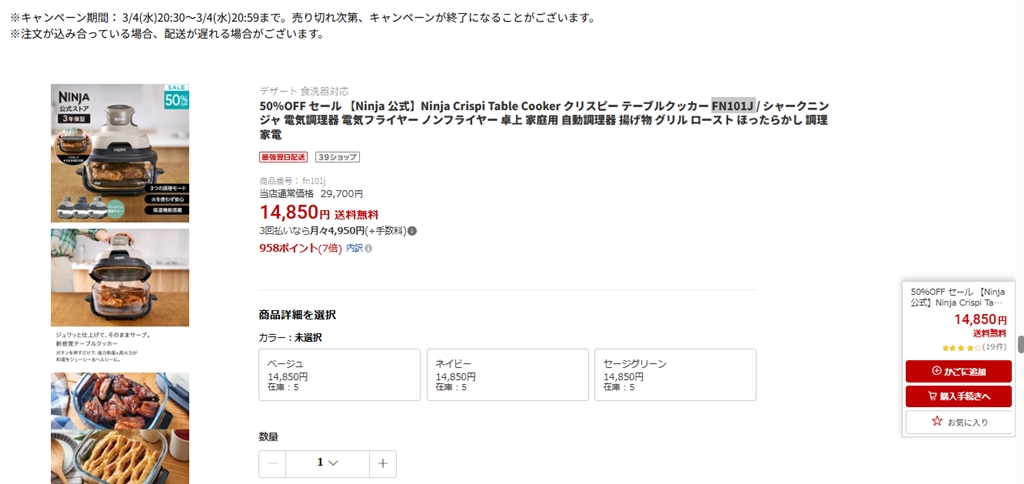The height and width of the screenshot is (484, 1024).
Task: Open the 内訳 points breakdown link
Action: coord(354,249)
